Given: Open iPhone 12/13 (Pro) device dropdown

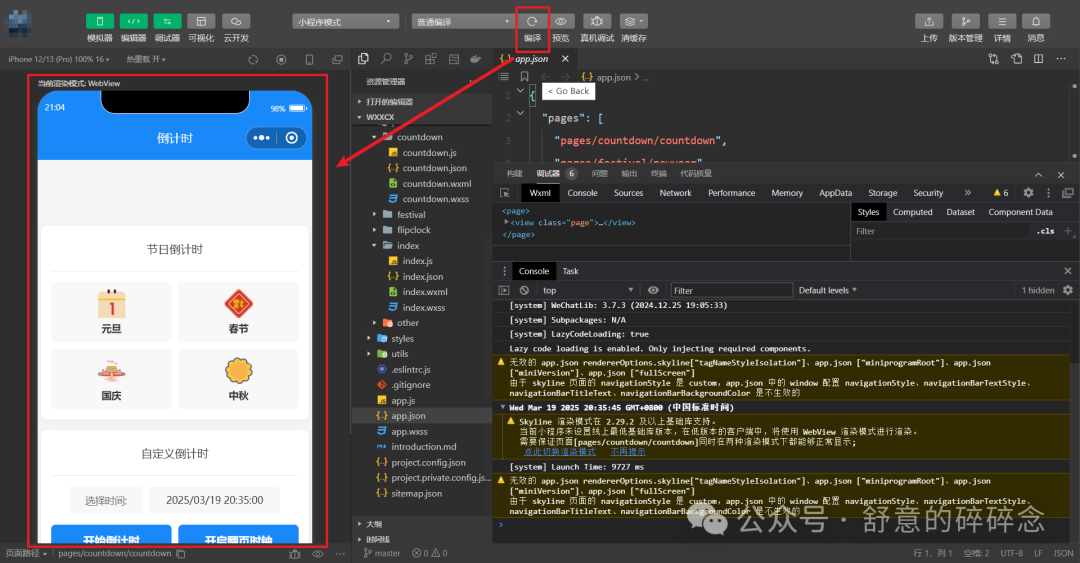Looking at the screenshot, I should coord(59,59).
